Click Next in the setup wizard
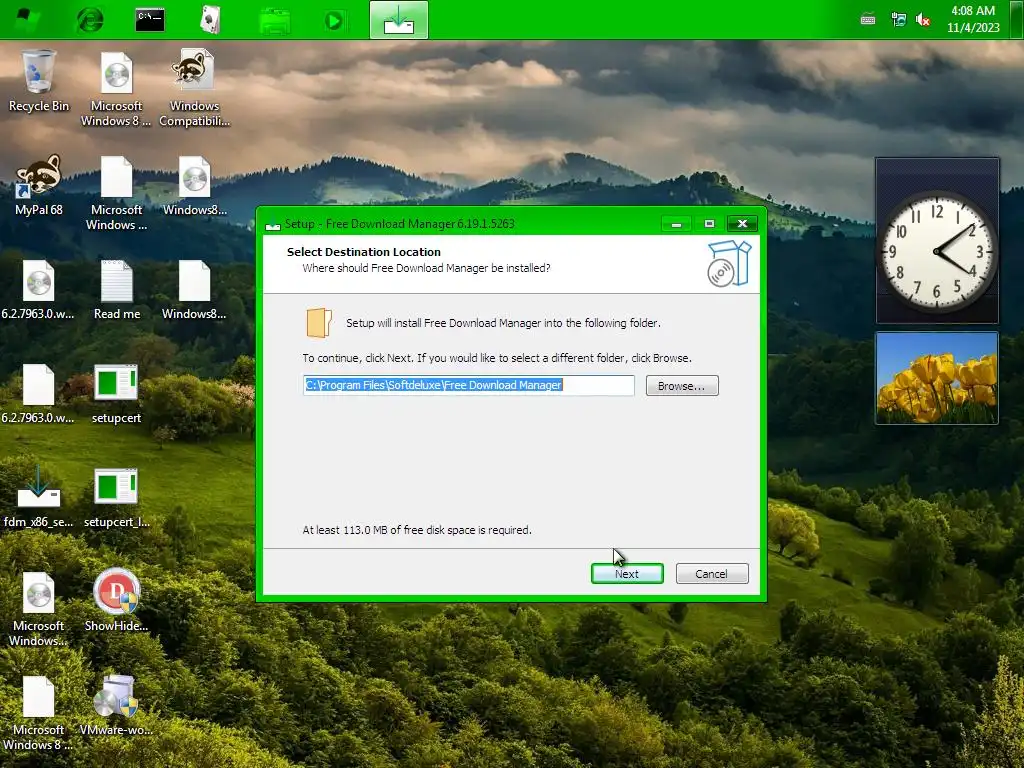 (x=627, y=573)
